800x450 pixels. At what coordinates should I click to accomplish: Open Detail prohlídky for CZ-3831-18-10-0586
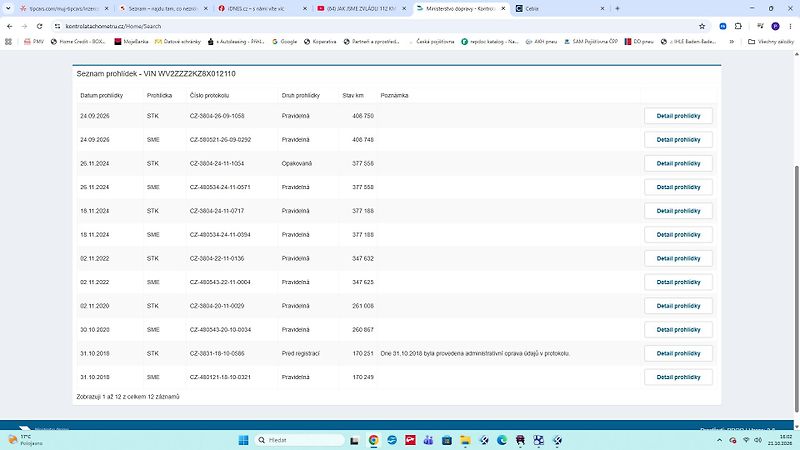678,353
